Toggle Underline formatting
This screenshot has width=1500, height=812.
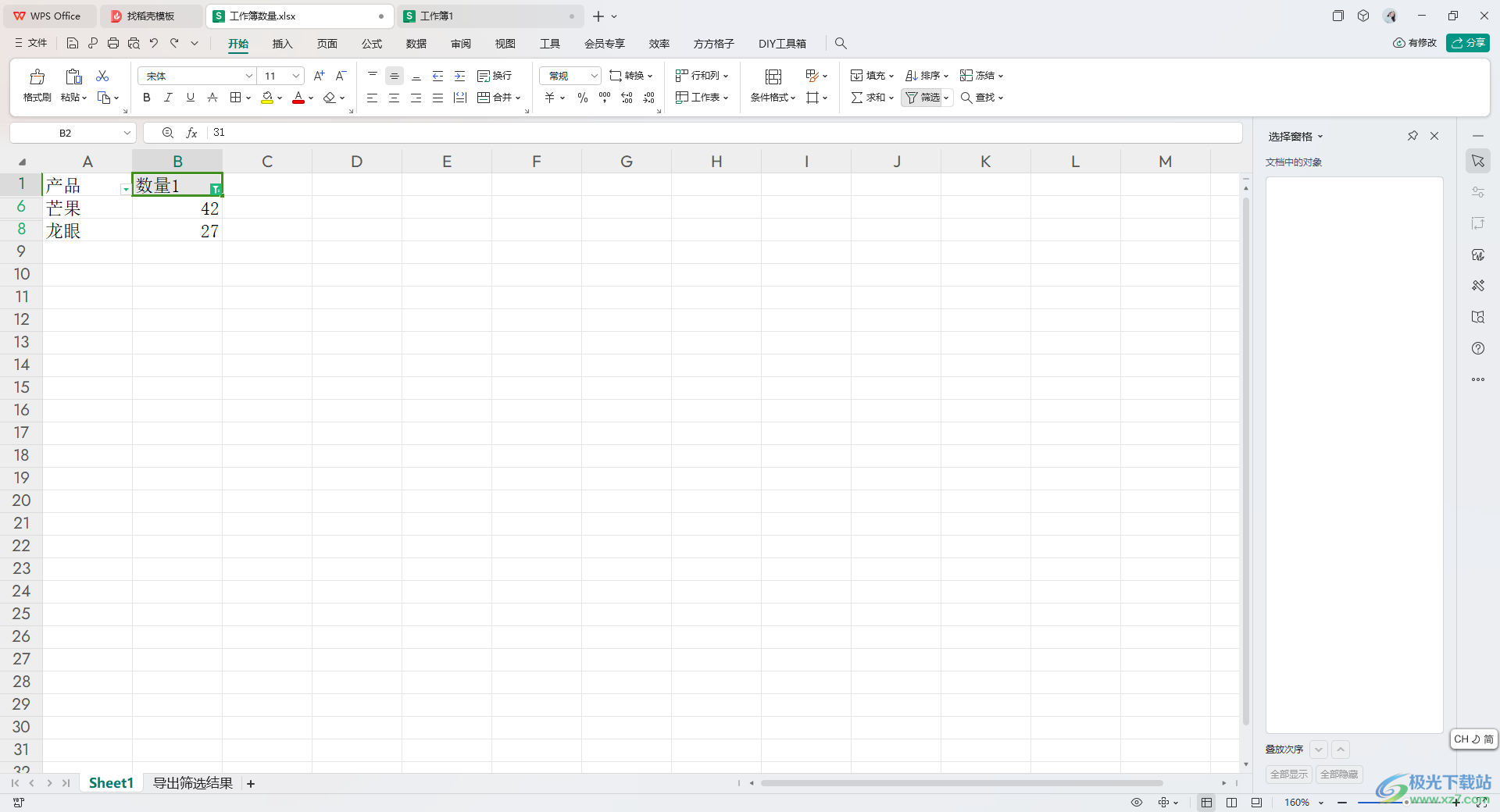pyautogui.click(x=190, y=98)
